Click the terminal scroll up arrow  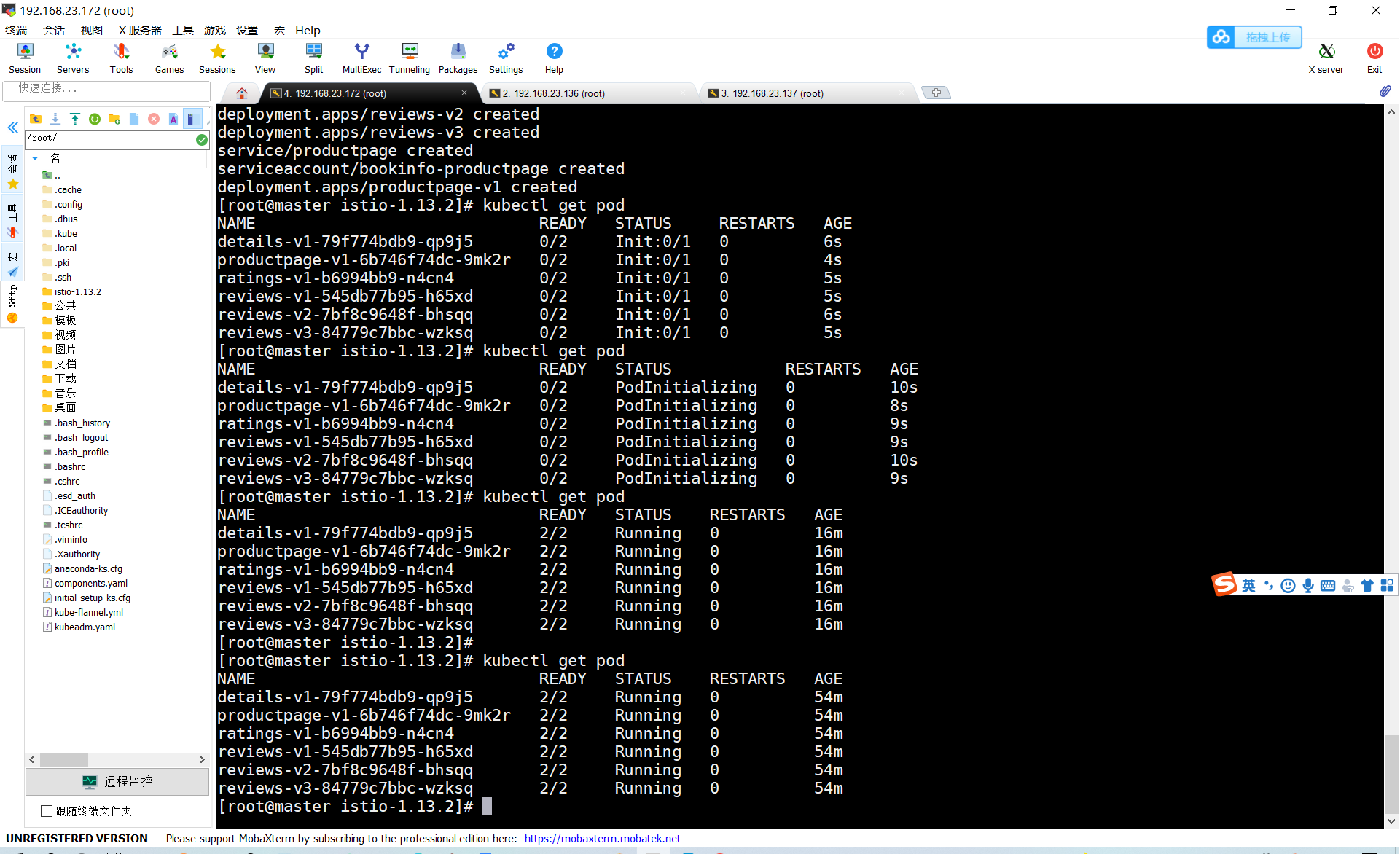1391,112
